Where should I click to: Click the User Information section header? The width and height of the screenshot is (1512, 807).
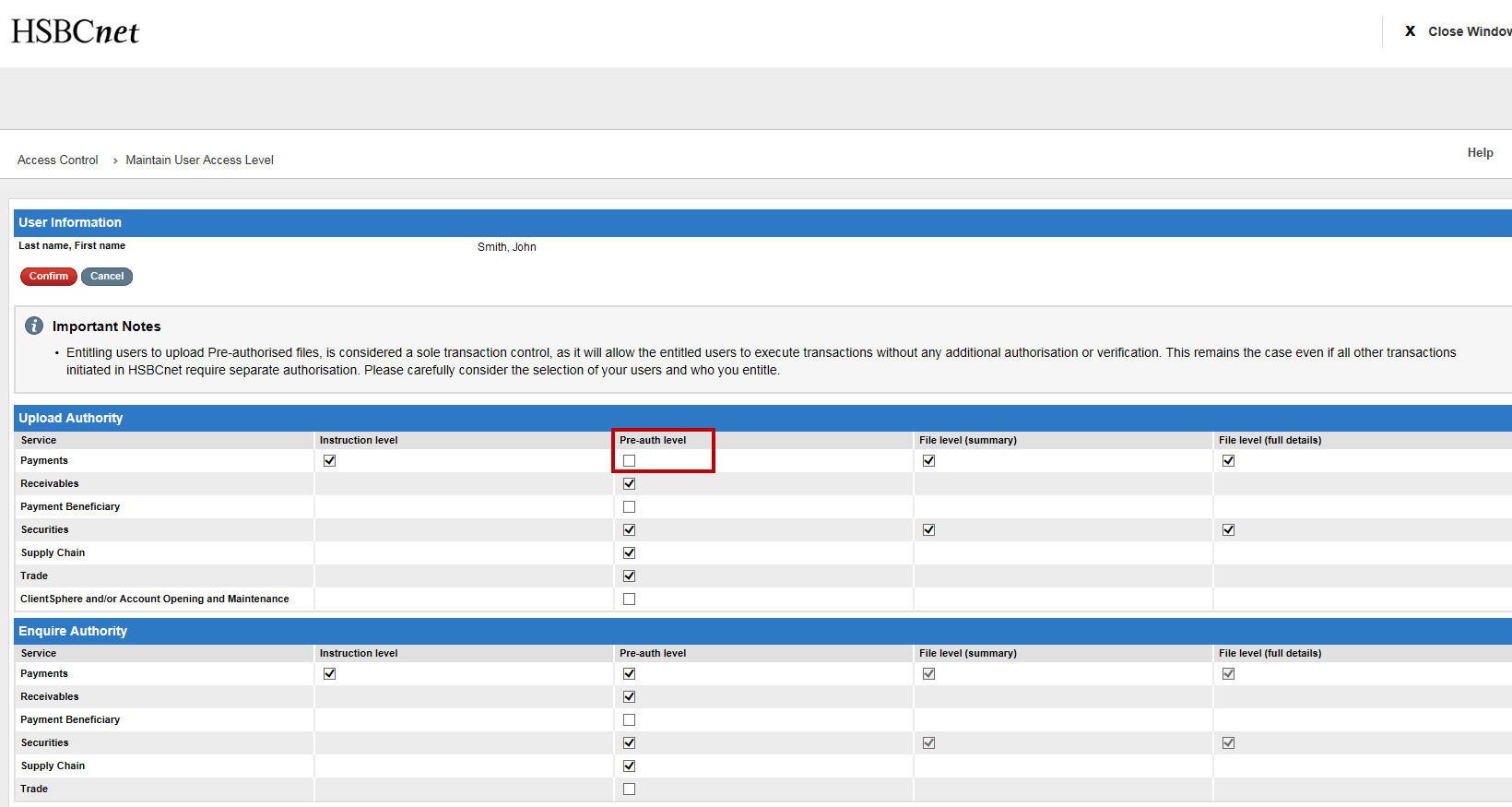[x=762, y=222]
